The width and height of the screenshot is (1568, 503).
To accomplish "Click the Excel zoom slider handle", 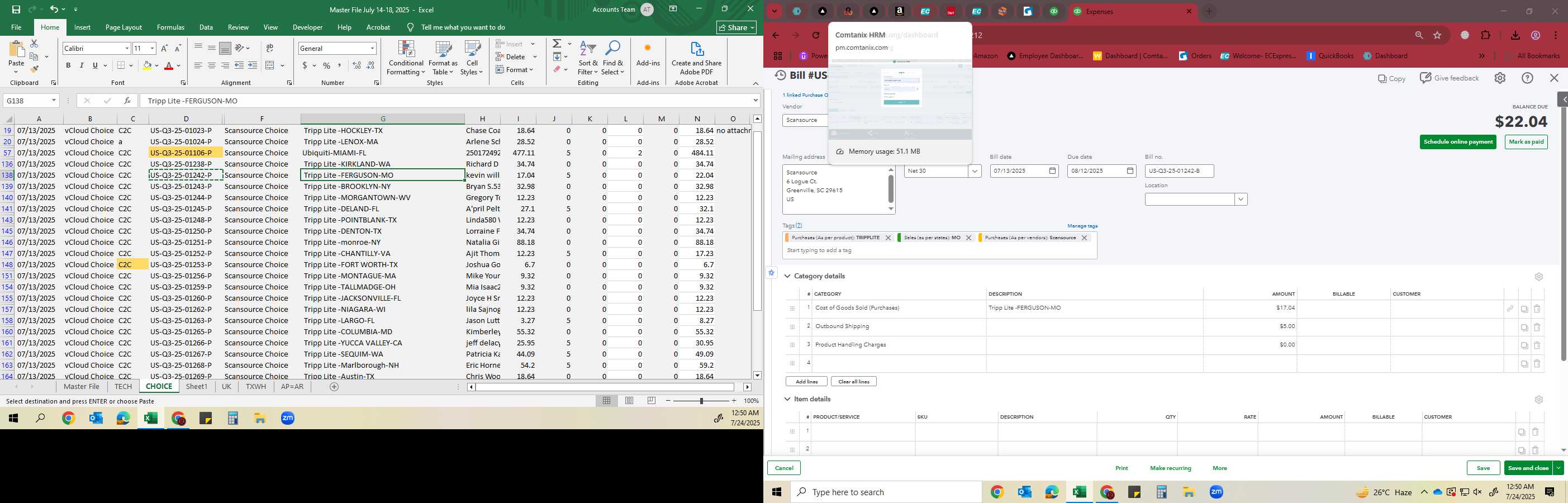I will [701, 401].
